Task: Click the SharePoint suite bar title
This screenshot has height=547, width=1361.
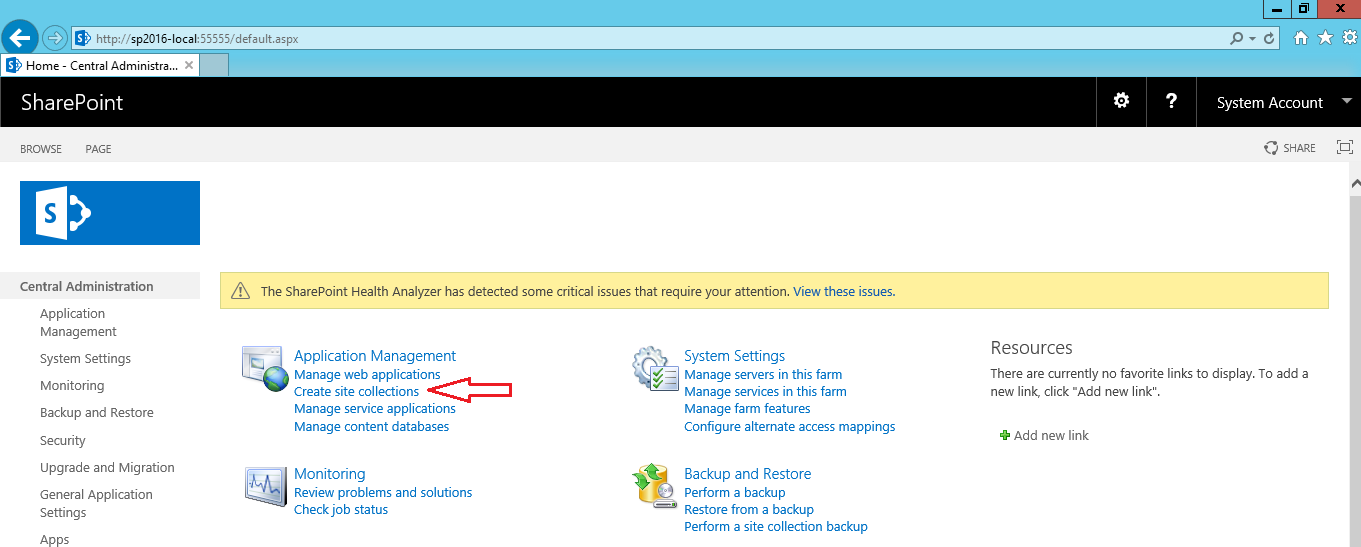Action: (72, 102)
